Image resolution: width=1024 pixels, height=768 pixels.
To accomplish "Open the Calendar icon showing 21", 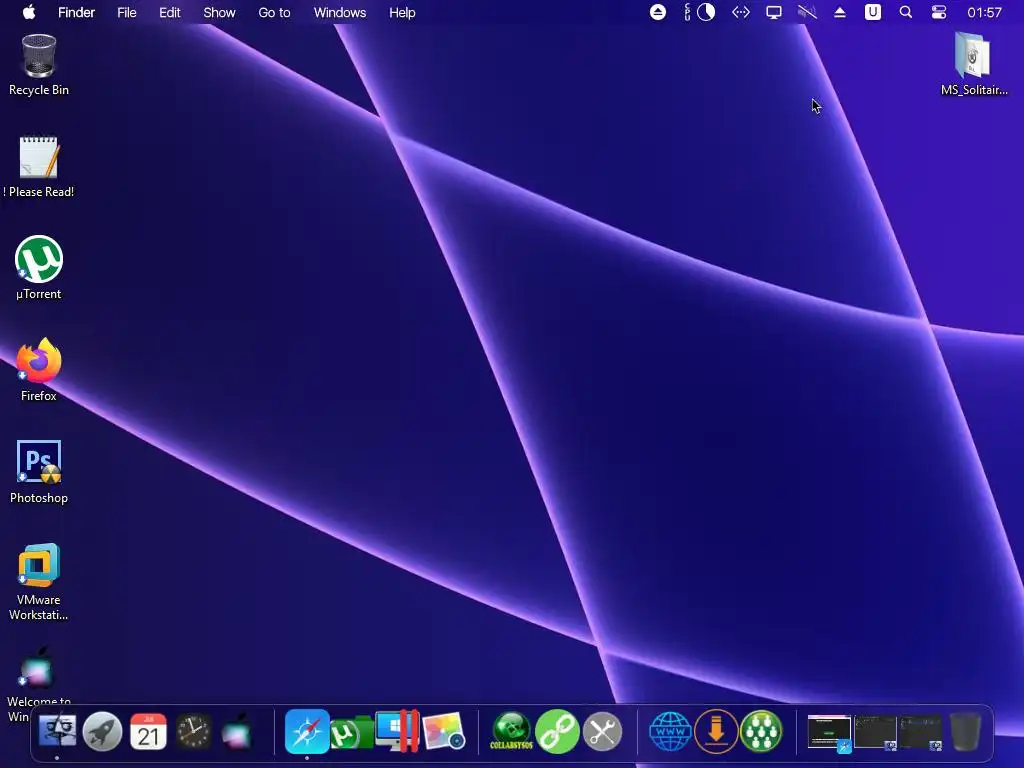I will (148, 731).
